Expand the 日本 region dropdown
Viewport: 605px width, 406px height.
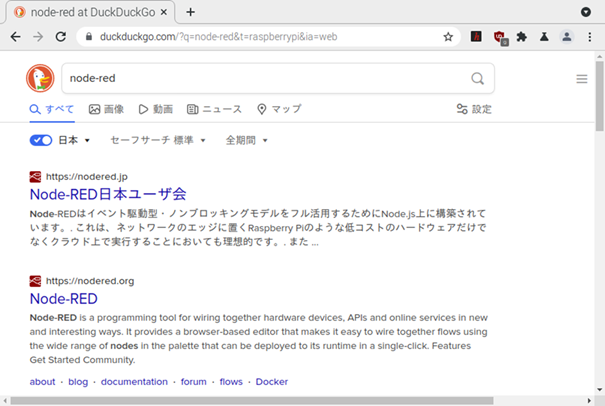pyautogui.click(x=75, y=140)
